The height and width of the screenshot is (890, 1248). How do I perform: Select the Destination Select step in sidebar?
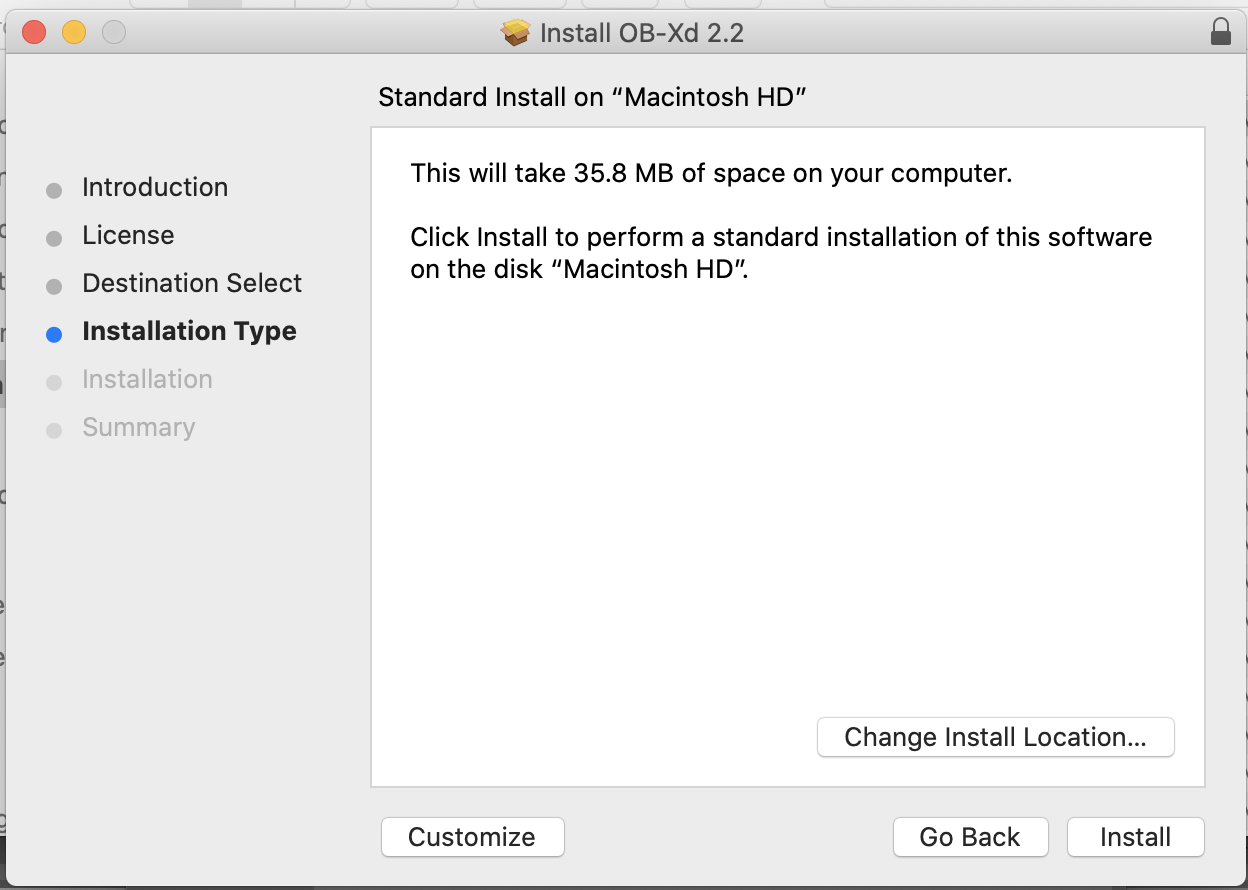(x=192, y=283)
